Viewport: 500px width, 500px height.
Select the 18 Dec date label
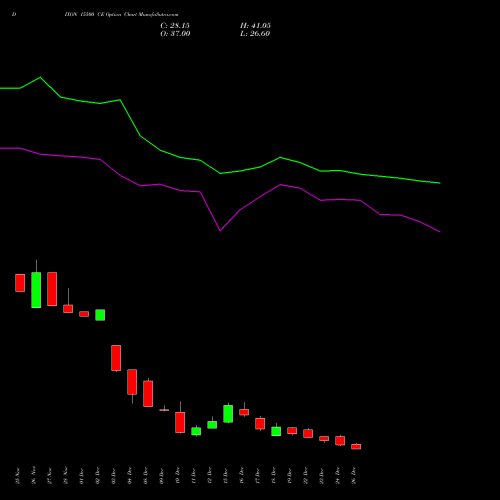[x=274, y=476]
